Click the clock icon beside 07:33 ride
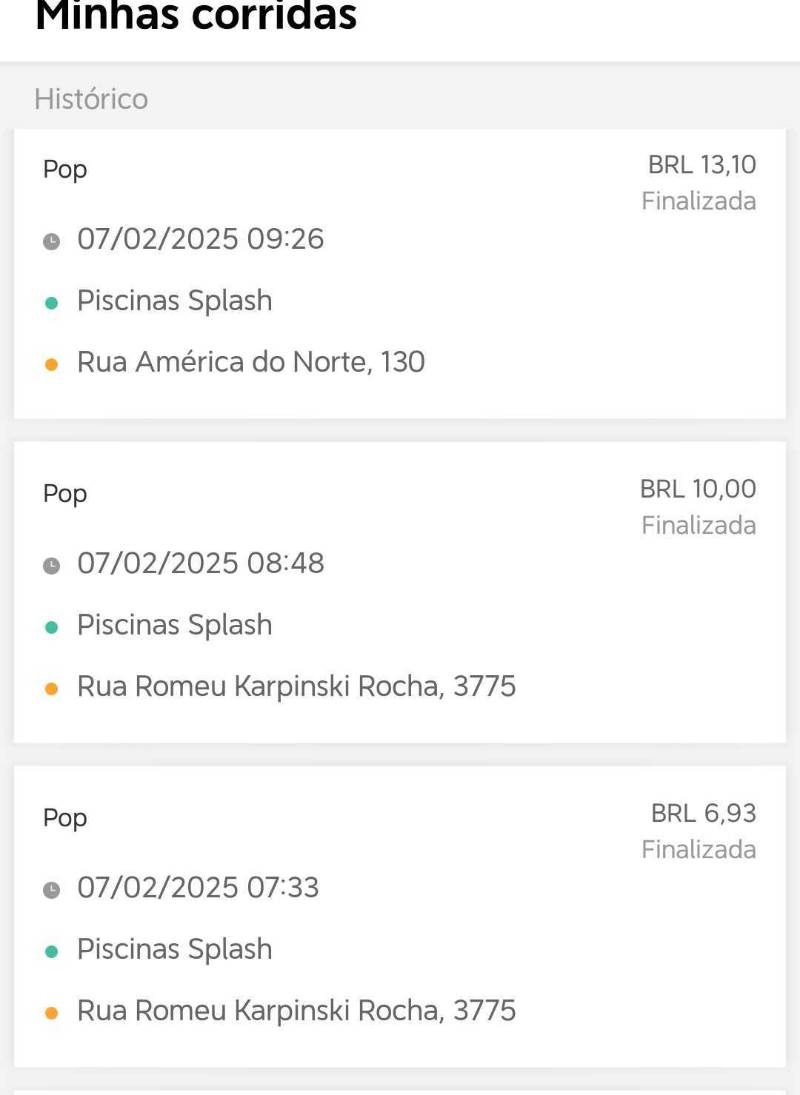Screen dimensions: 800x1095 (51, 889)
